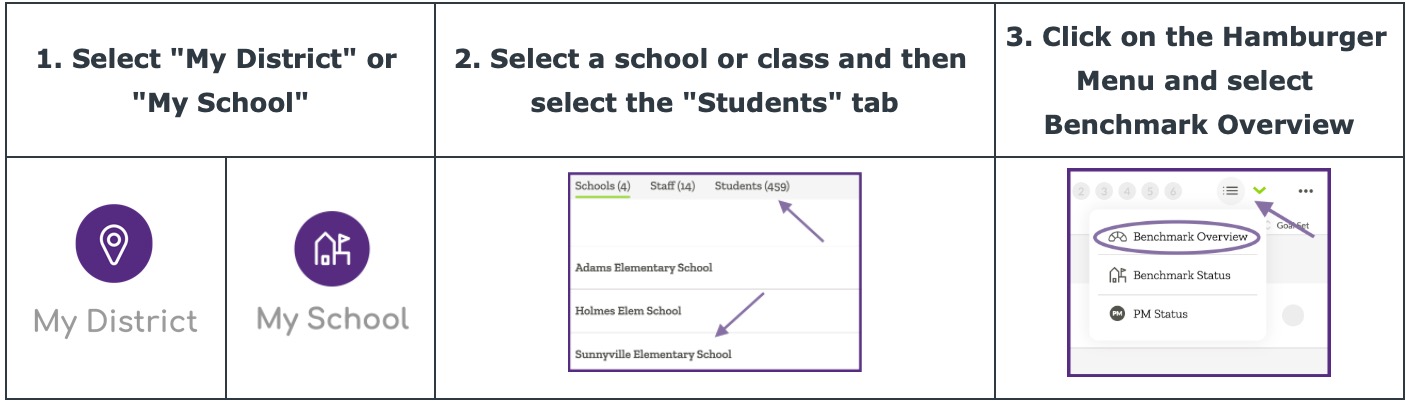The height and width of the screenshot is (402, 1406).
Task: Click the PM Status badge icon
Action: pyautogui.click(x=1118, y=314)
